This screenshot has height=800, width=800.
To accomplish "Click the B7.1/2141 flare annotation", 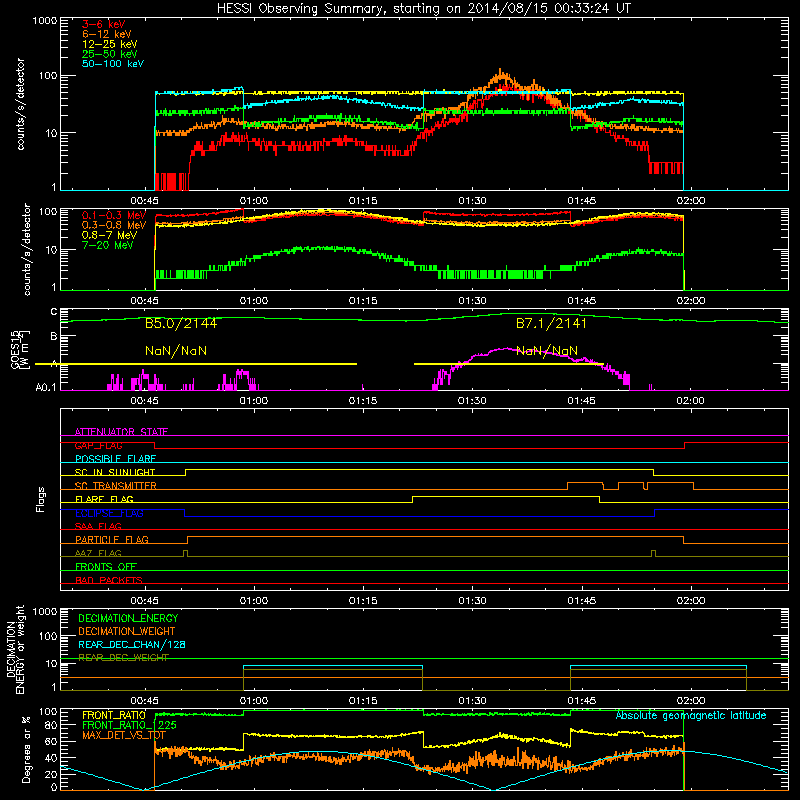I will tap(552, 323).
